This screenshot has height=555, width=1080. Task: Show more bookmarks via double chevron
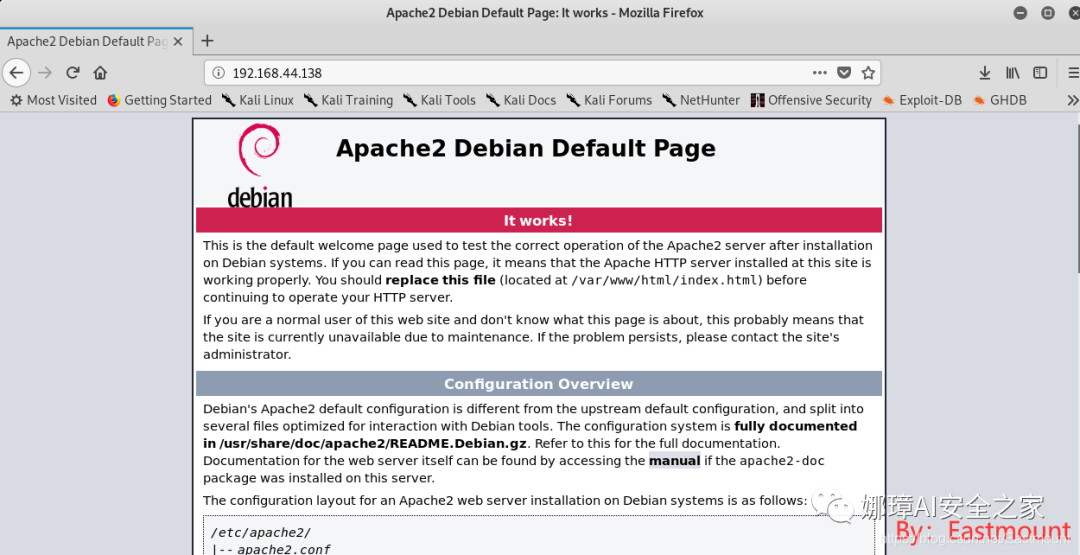[x=1072, y=101]
